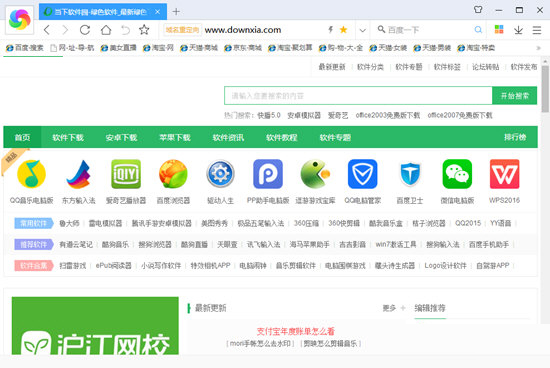550x368 pixels.
Task: Expand bookmarks bar overflow chevron
Action: click(x=538, y=48)
